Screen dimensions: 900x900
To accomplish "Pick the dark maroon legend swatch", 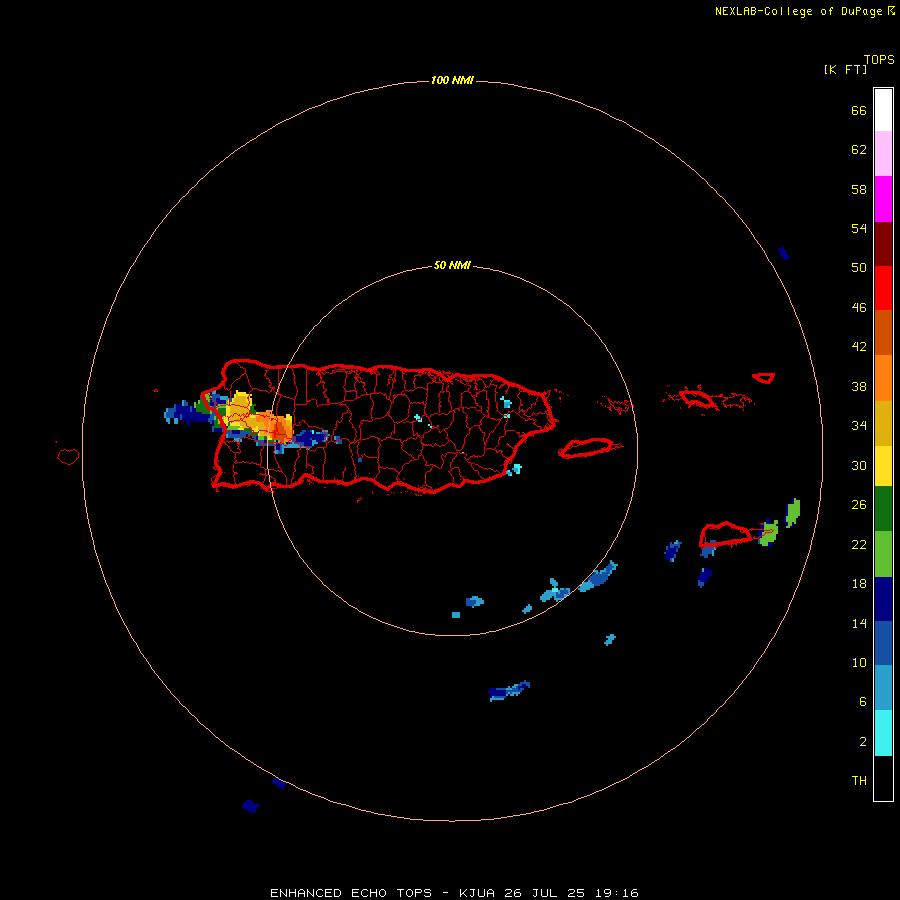I will click(x=883, y=243).
